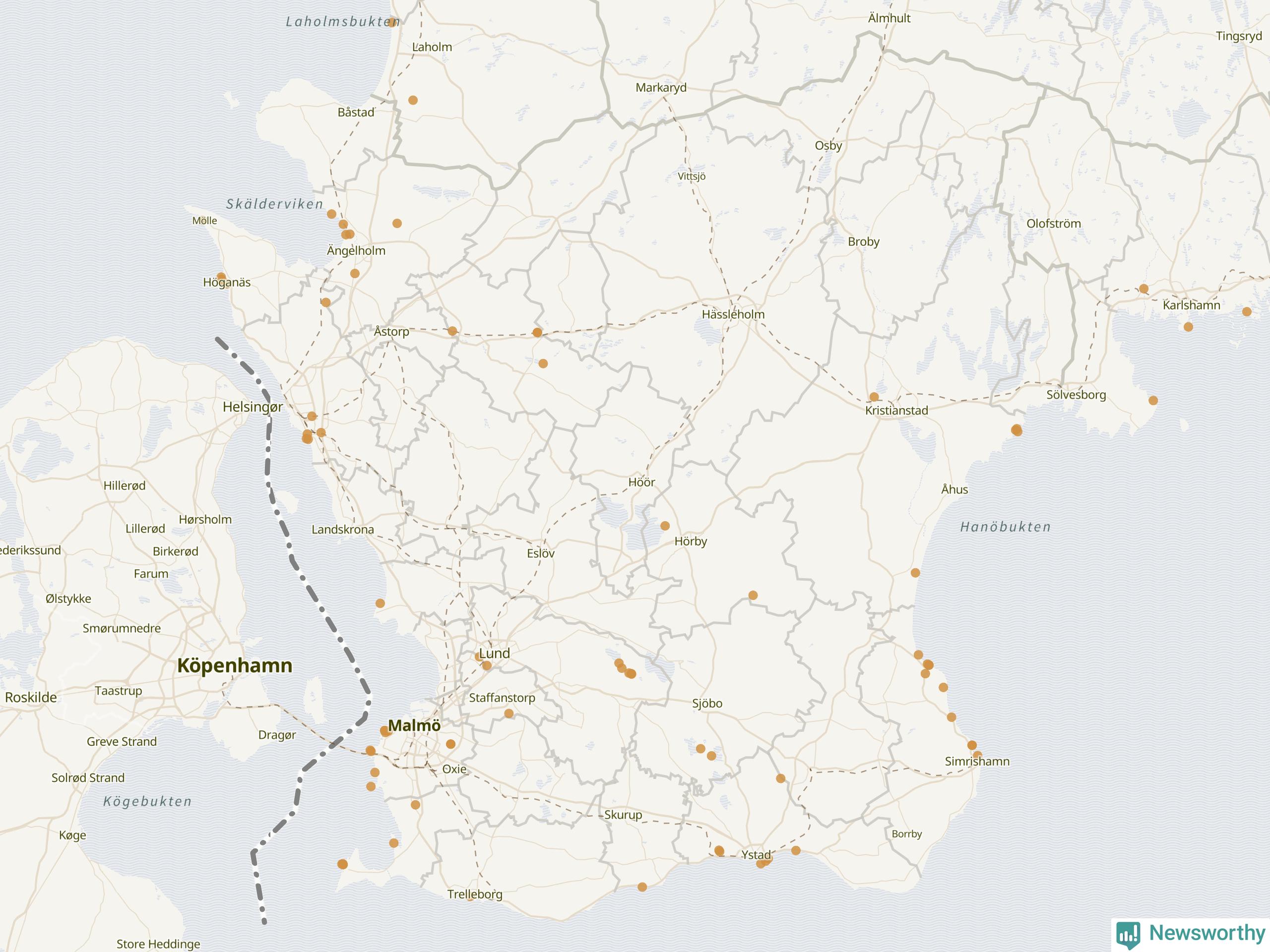Click the Hörby label
Viewport: 1270px width, 952px height.
coord(691,541)
